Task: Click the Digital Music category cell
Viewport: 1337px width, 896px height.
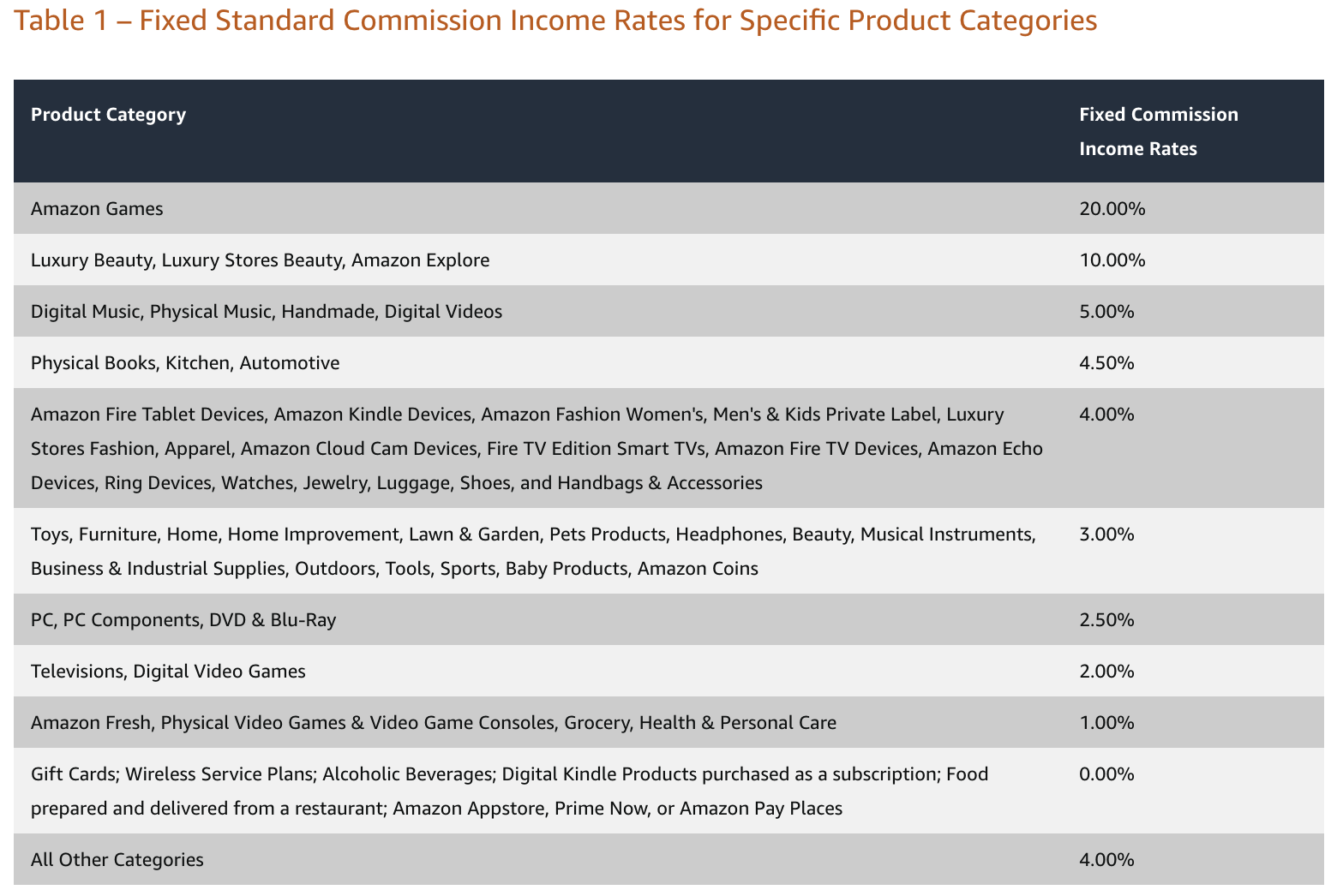Action: [266, 311]
